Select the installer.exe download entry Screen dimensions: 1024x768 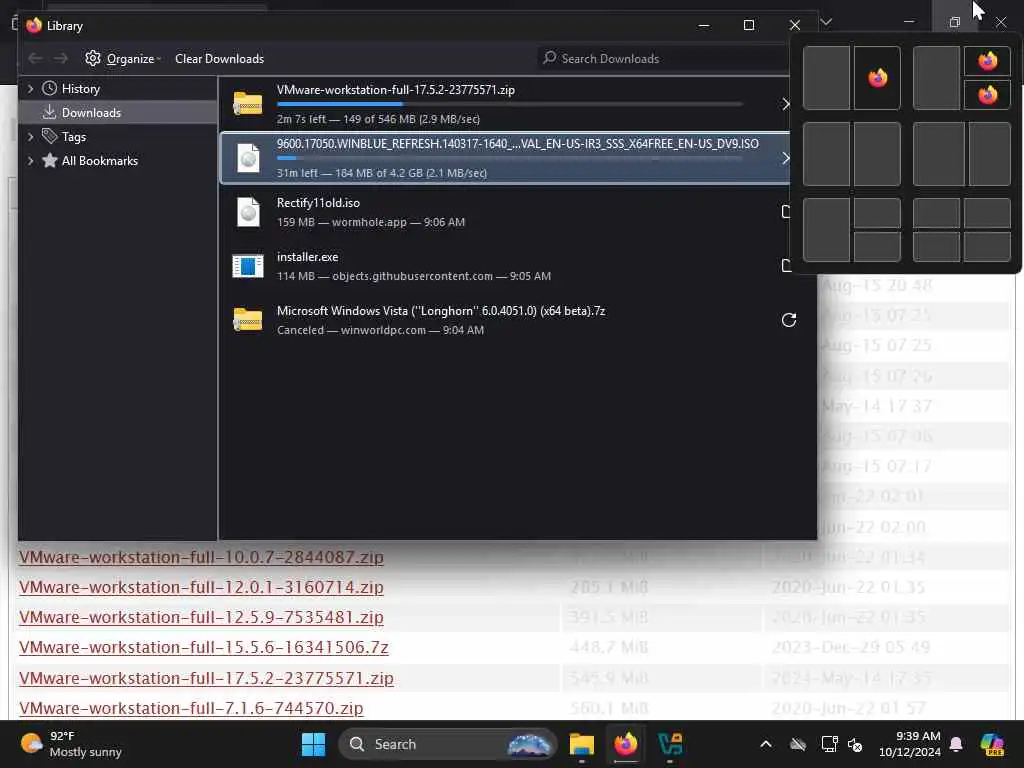[x=505, y=266]
